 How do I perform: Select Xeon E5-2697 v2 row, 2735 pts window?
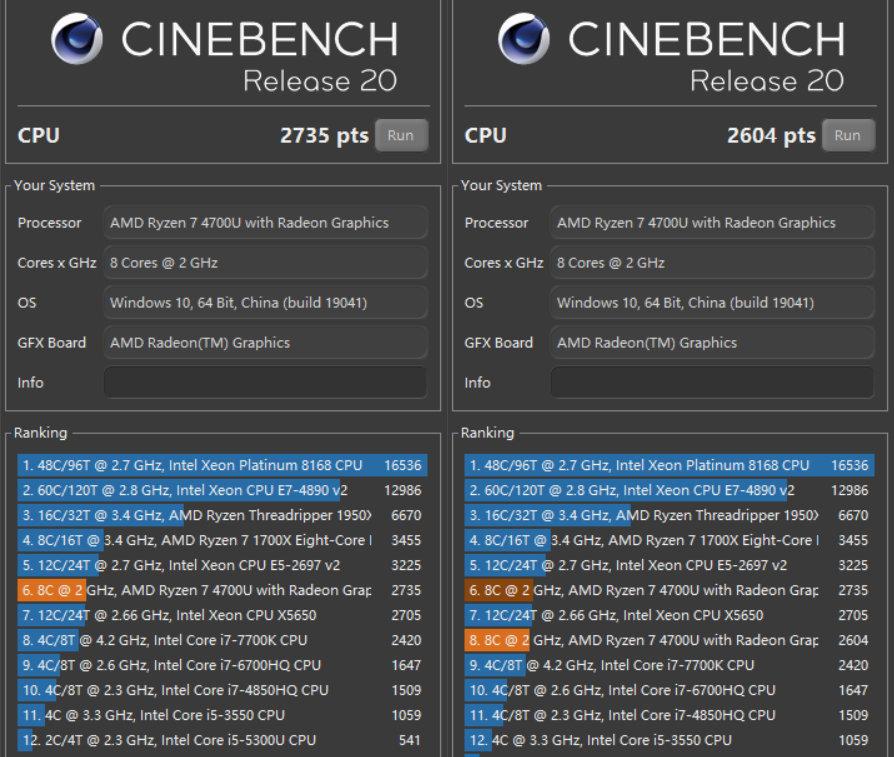click(222, 565)
